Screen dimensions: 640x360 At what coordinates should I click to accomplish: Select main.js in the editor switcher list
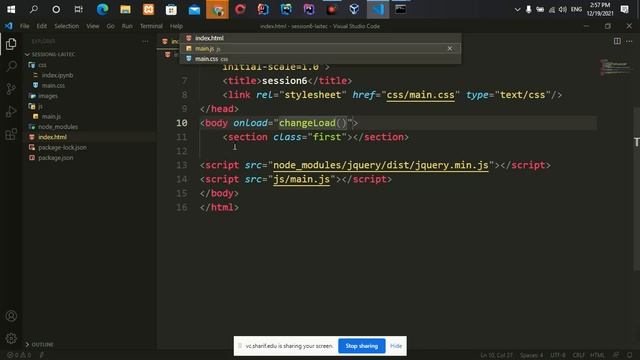click(320, 49)
